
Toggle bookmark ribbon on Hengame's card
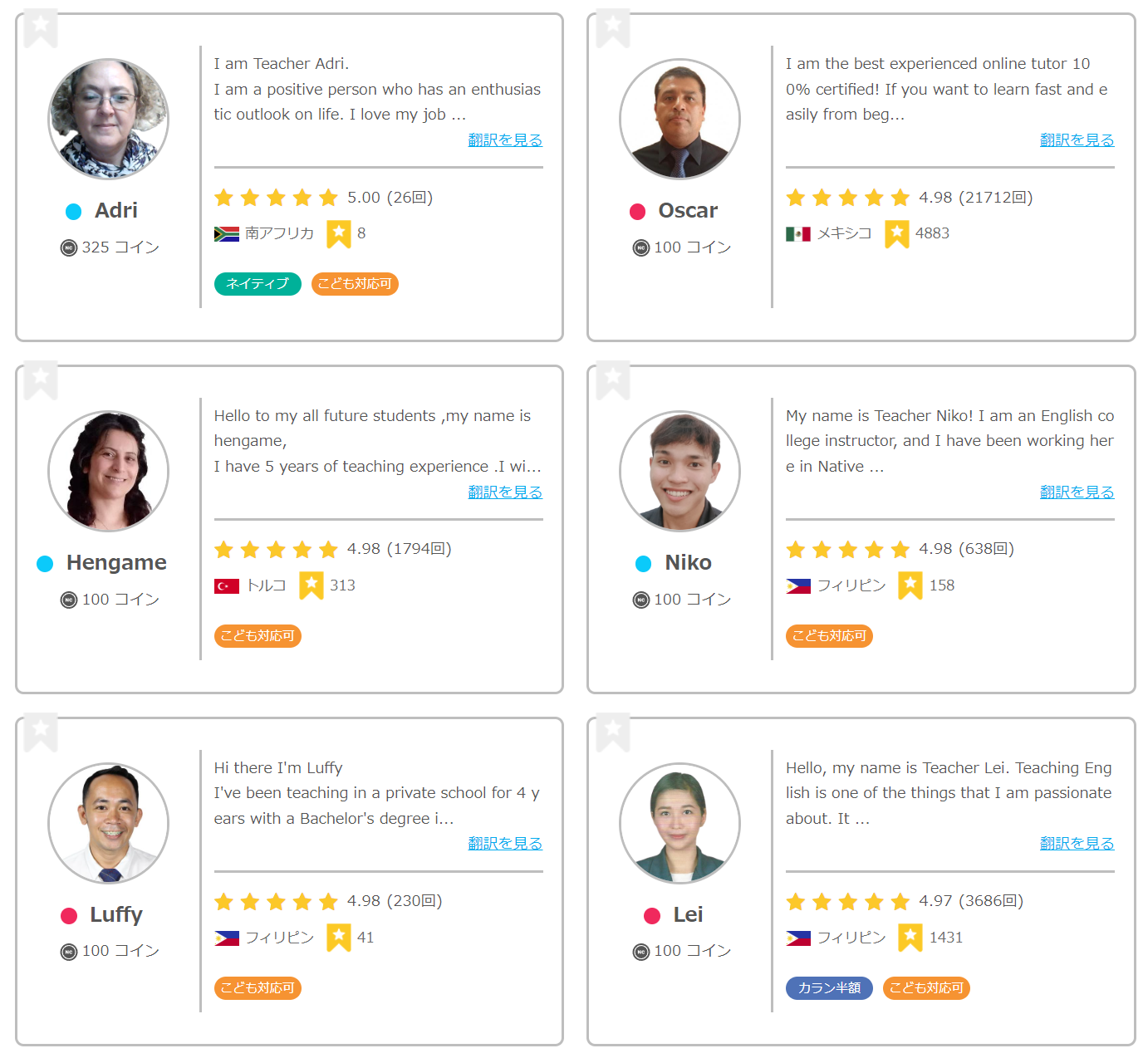coord(41,379)
